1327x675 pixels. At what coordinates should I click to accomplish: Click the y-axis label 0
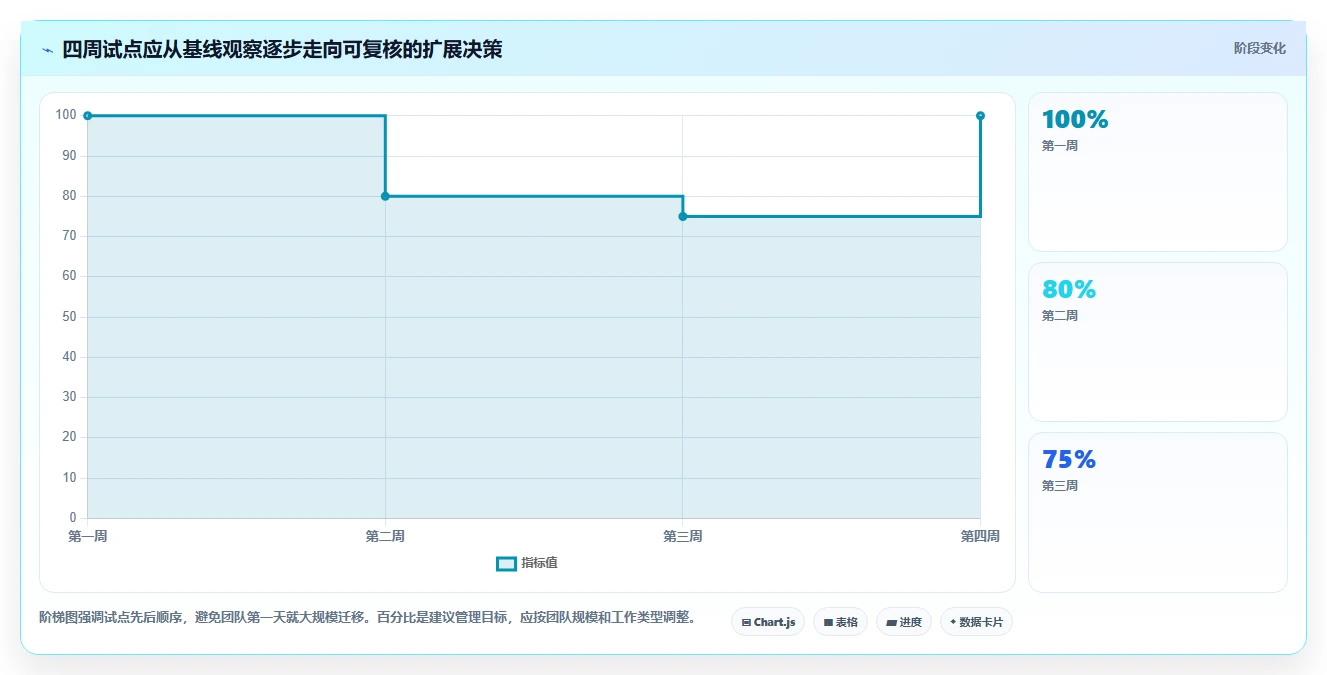pyautogui.click(x=73, y=518)
